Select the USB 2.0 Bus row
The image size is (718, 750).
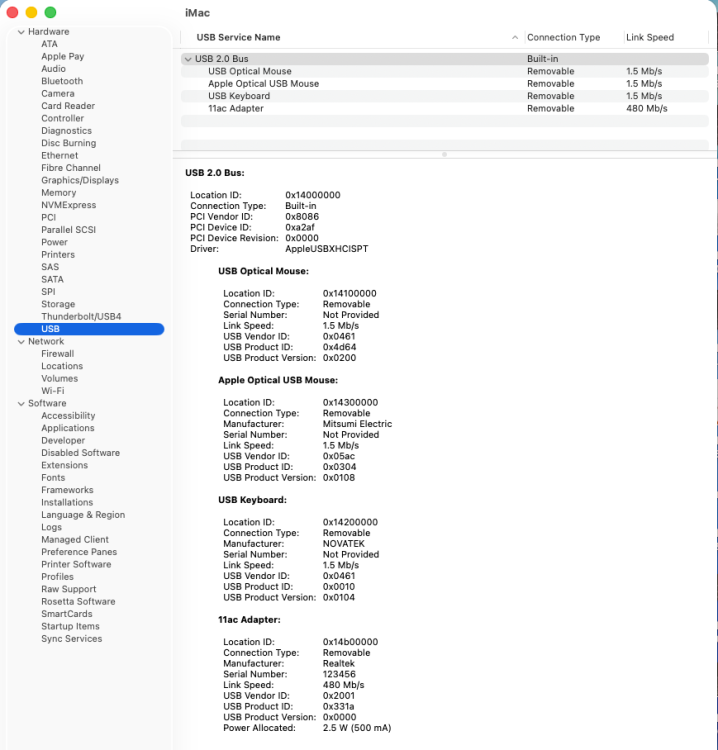pos(444,59)
